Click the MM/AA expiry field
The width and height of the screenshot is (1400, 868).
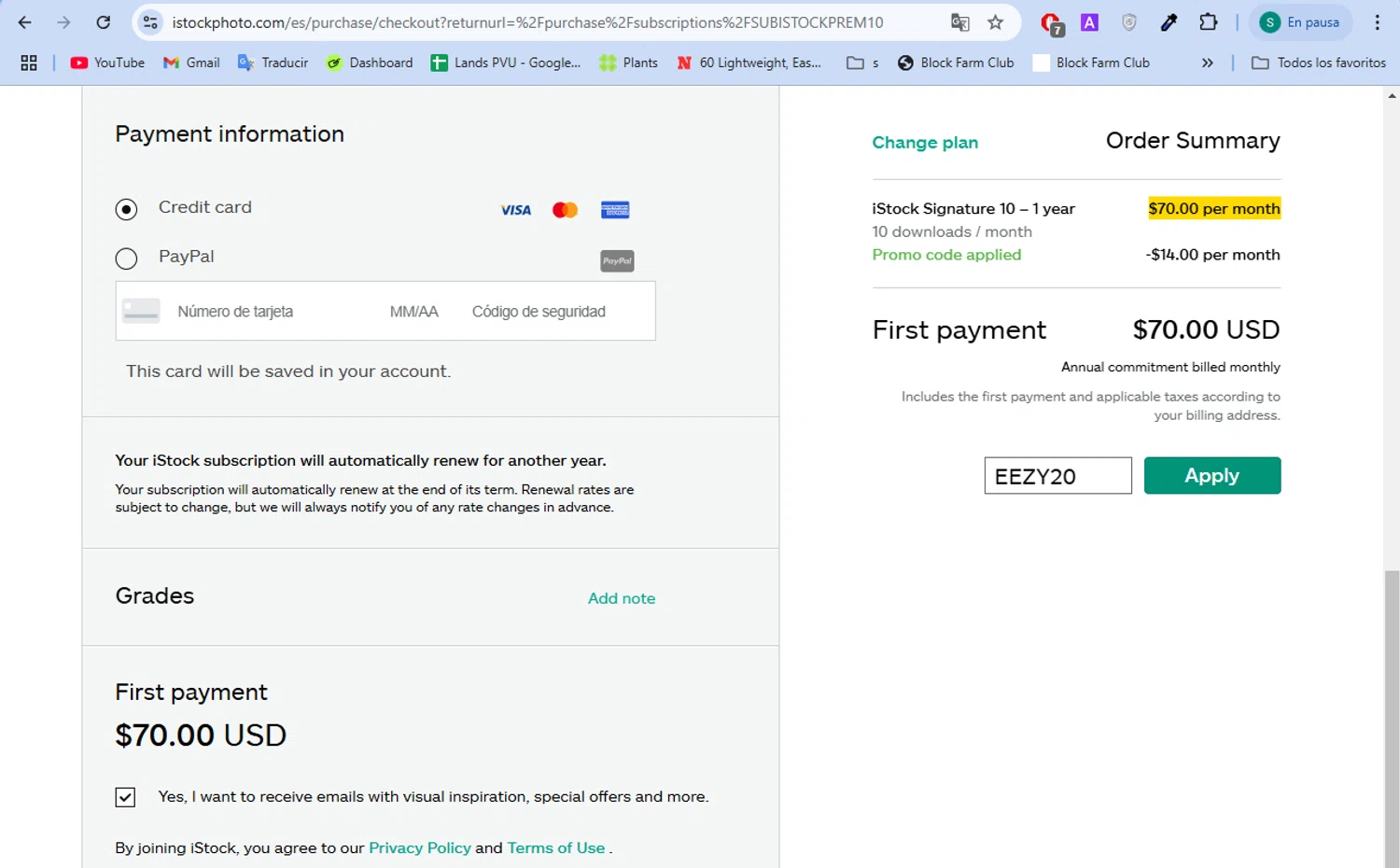point(414,312)
